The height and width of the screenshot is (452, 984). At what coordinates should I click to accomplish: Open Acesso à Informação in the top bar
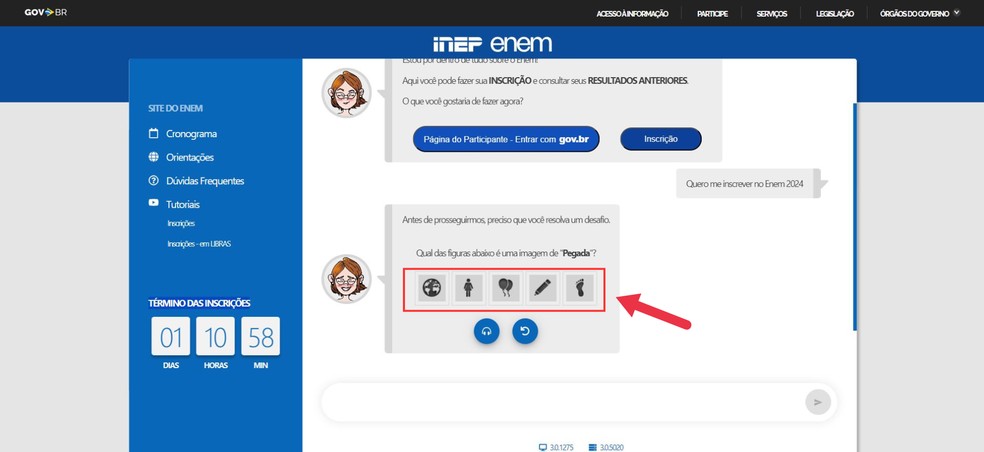click(632, 13)
